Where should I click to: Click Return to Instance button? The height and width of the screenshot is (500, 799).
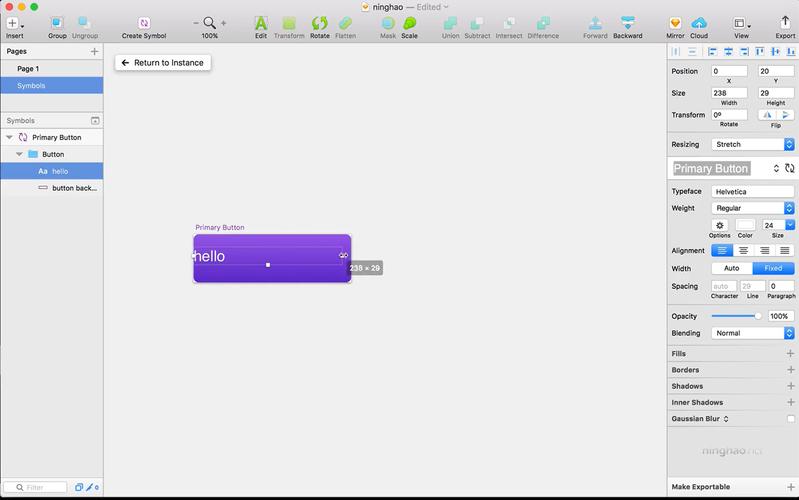(162, 62)
